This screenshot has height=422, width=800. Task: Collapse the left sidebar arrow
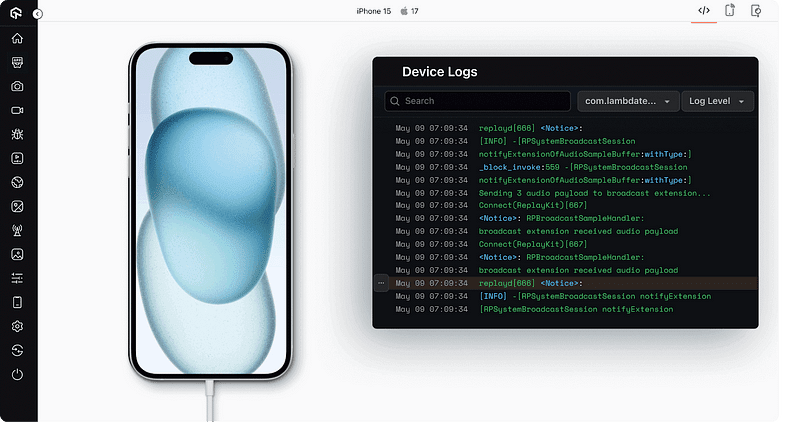(x=38, y=14)
